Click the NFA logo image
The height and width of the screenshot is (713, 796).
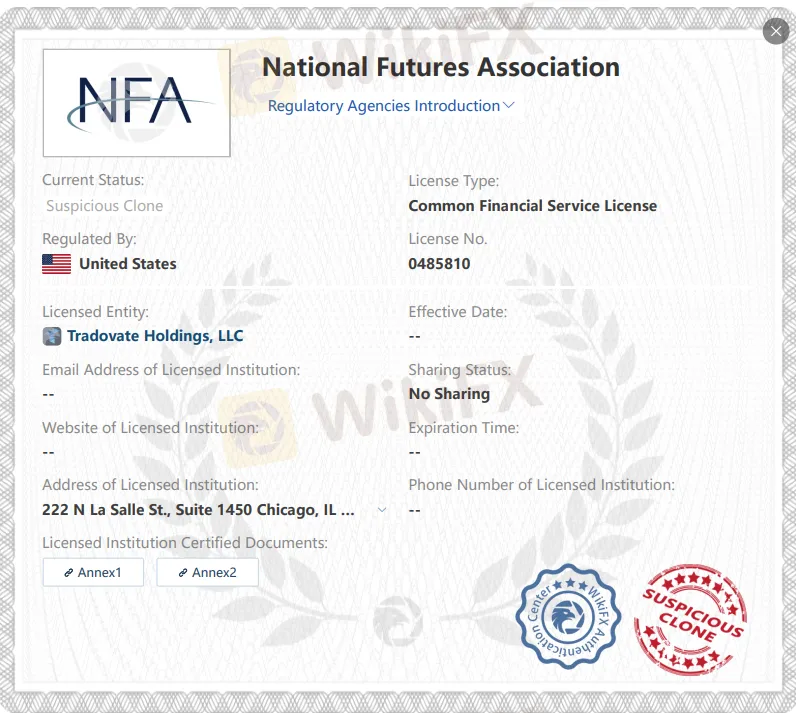pos(137,103)
